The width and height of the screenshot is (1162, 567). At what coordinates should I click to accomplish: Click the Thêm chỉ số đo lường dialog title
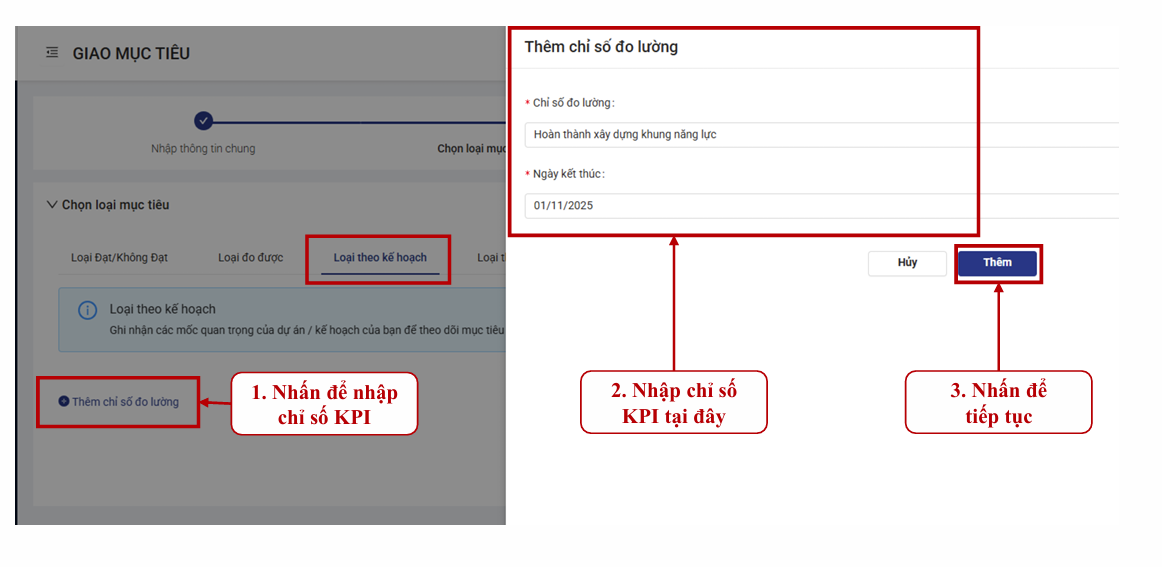pyautogui.click(x=601, y=47)
